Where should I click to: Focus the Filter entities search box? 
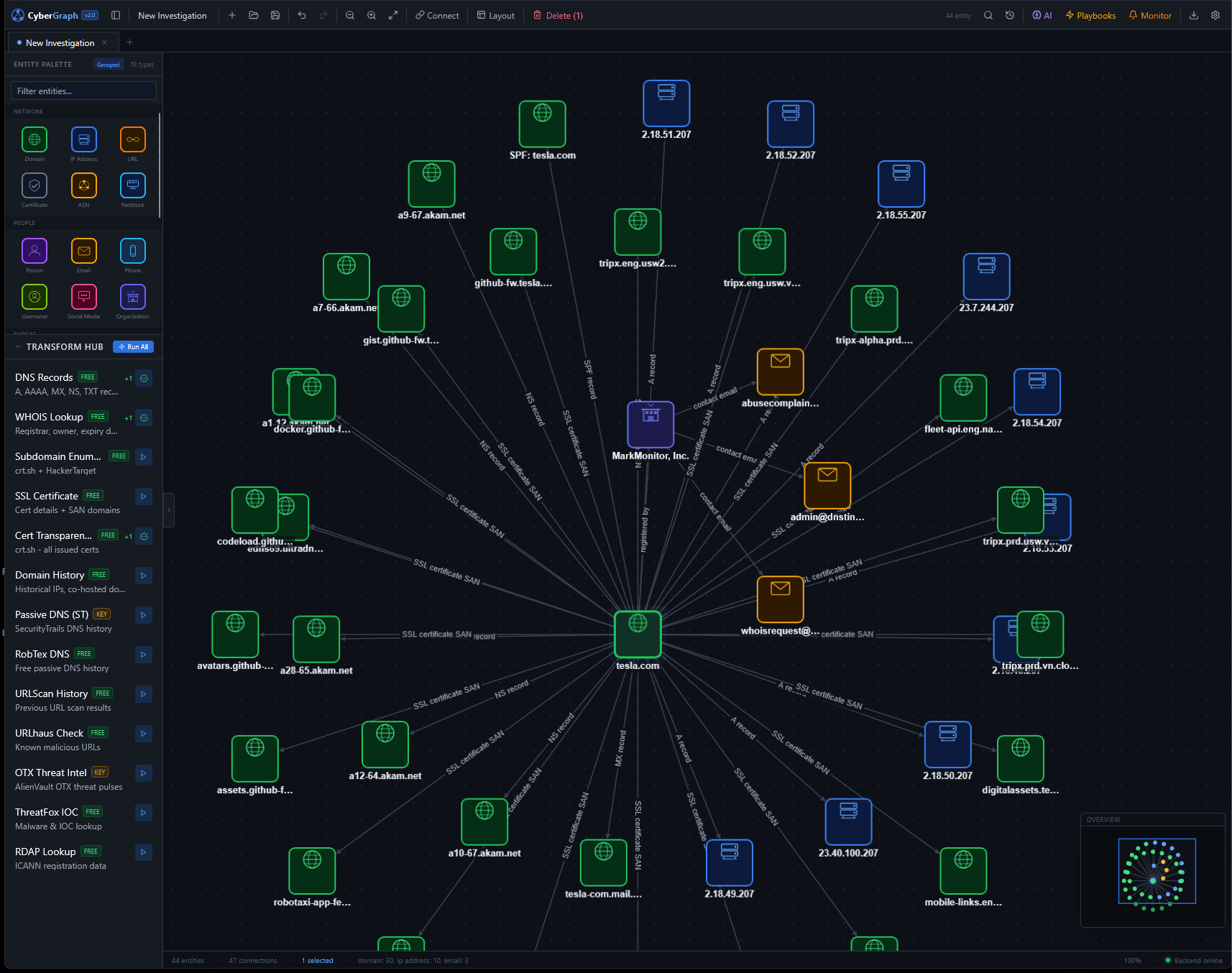tap(83, 91)
